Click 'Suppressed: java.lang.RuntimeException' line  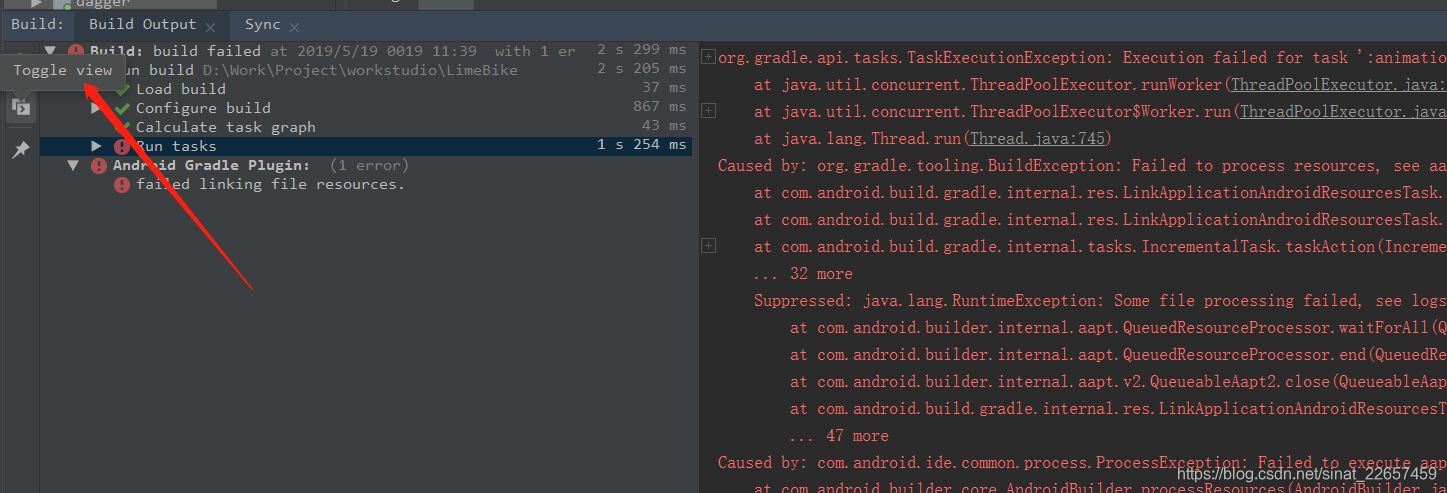(x=1100, y=300)
